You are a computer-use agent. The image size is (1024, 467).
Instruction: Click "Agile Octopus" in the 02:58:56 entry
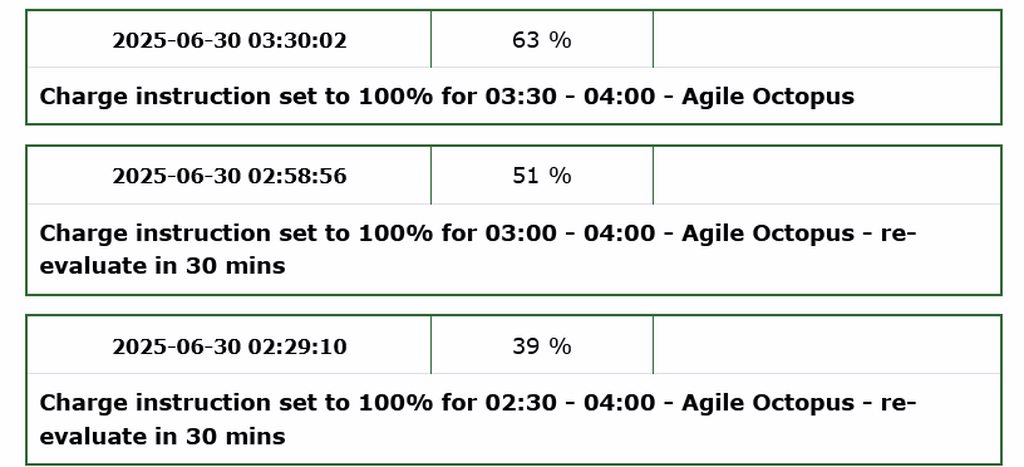tap(768, 233)
